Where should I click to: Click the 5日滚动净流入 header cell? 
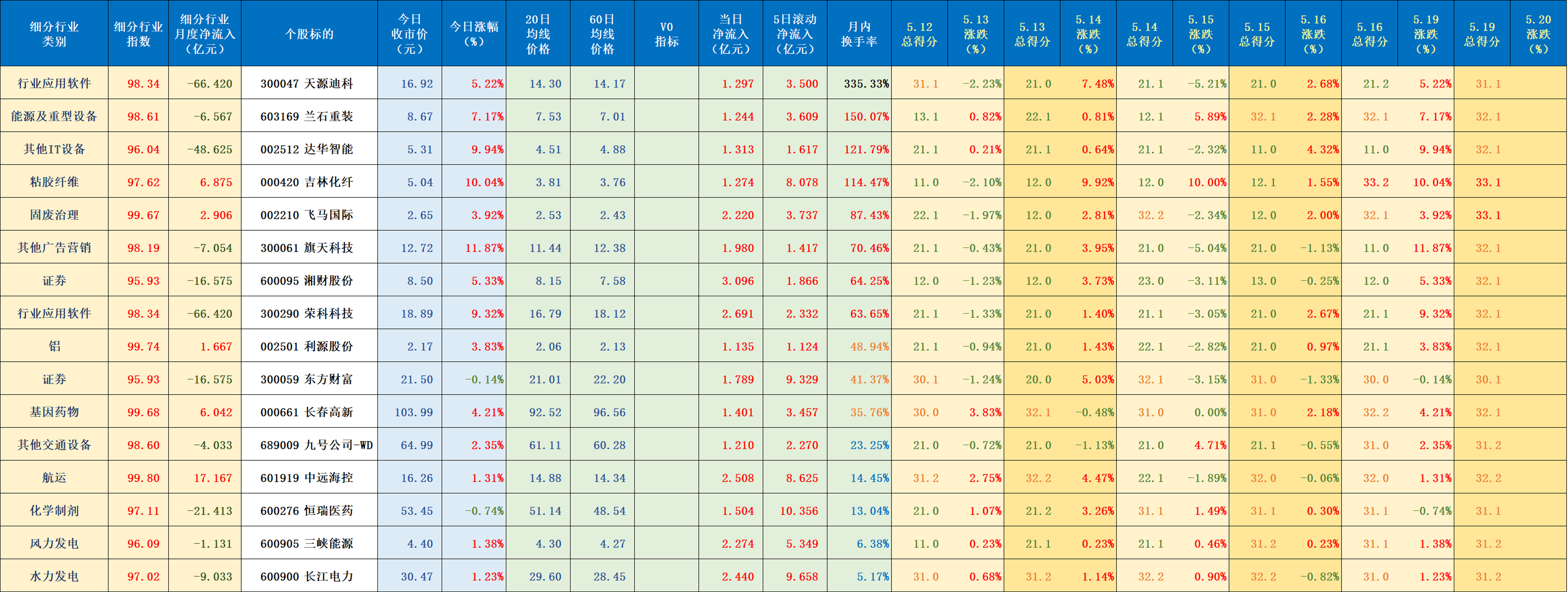(x=794, y=34)
